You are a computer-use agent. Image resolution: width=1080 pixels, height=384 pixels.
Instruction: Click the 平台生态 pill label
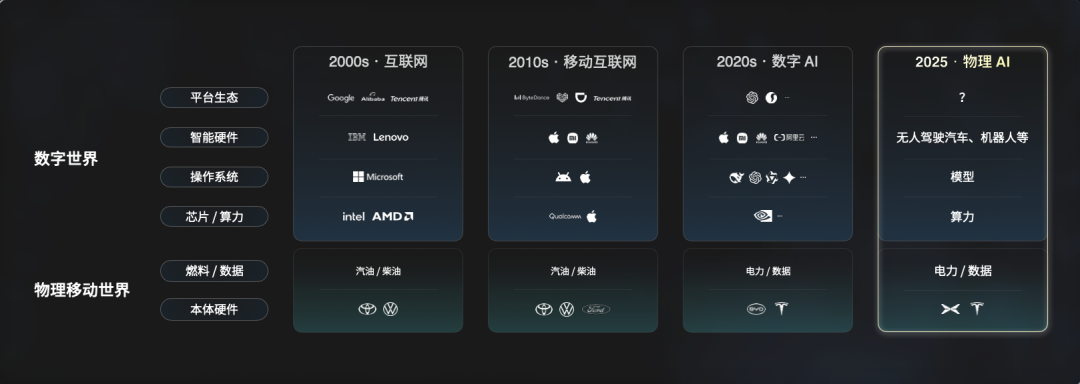(x=214, y=98)
